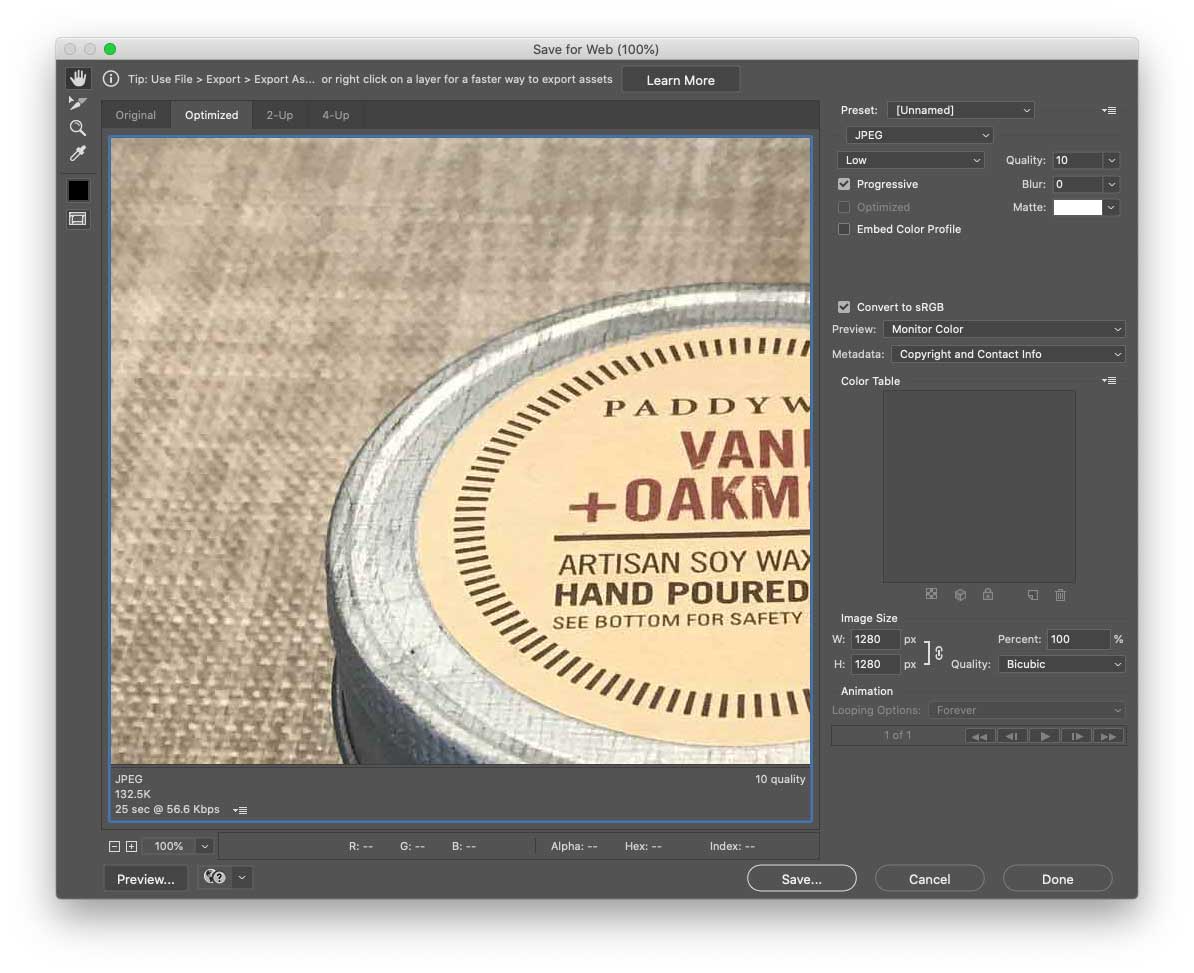Screen dimensions: 1194x973
Task: Click the black eyedropper color swatch
Action: click(78, 190)
